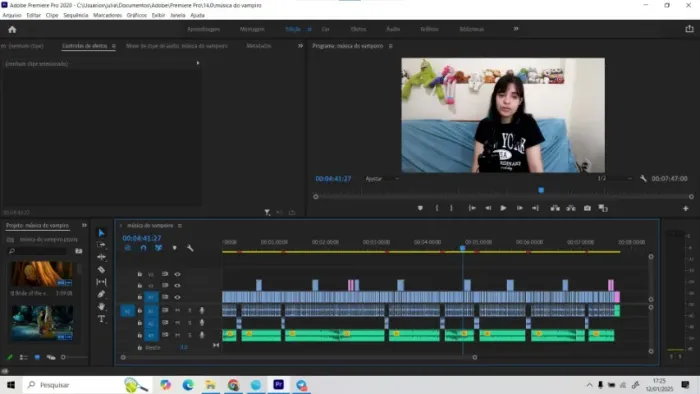Expand more workspaces chevron

pos(516,29)
